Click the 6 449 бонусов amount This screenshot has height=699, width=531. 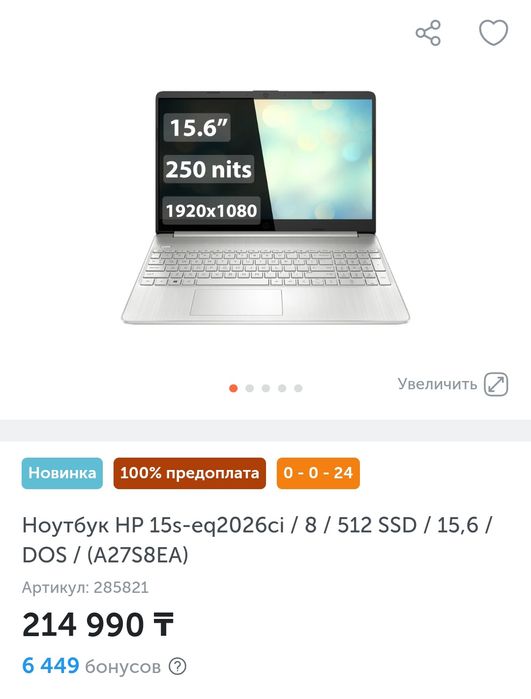91,666
